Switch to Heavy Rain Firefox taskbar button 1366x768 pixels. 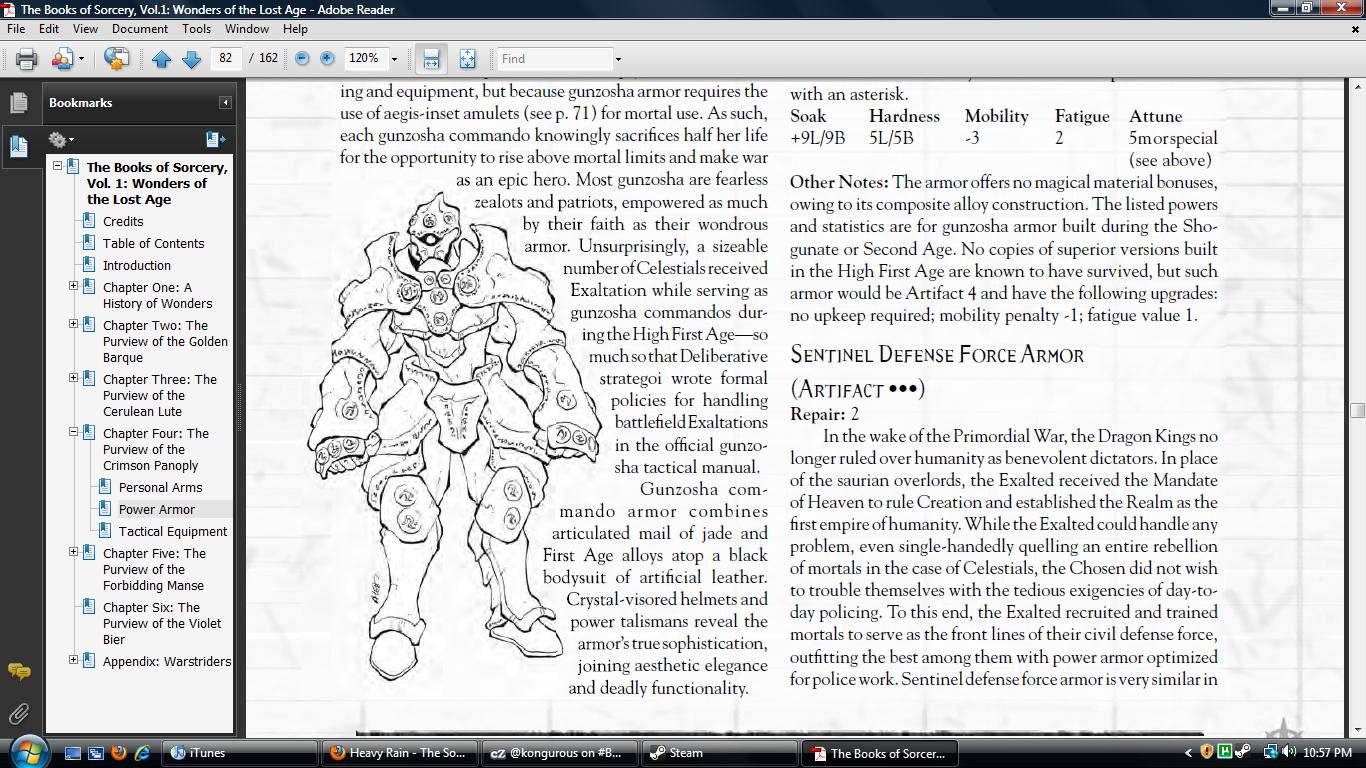point(400,753)
